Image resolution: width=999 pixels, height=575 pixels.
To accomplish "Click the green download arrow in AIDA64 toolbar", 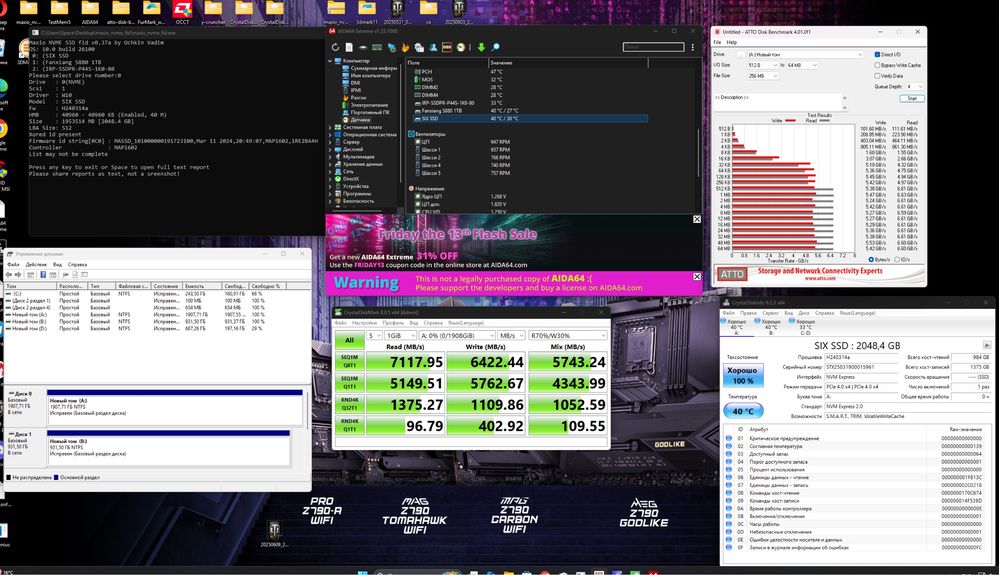I will 481,47.
